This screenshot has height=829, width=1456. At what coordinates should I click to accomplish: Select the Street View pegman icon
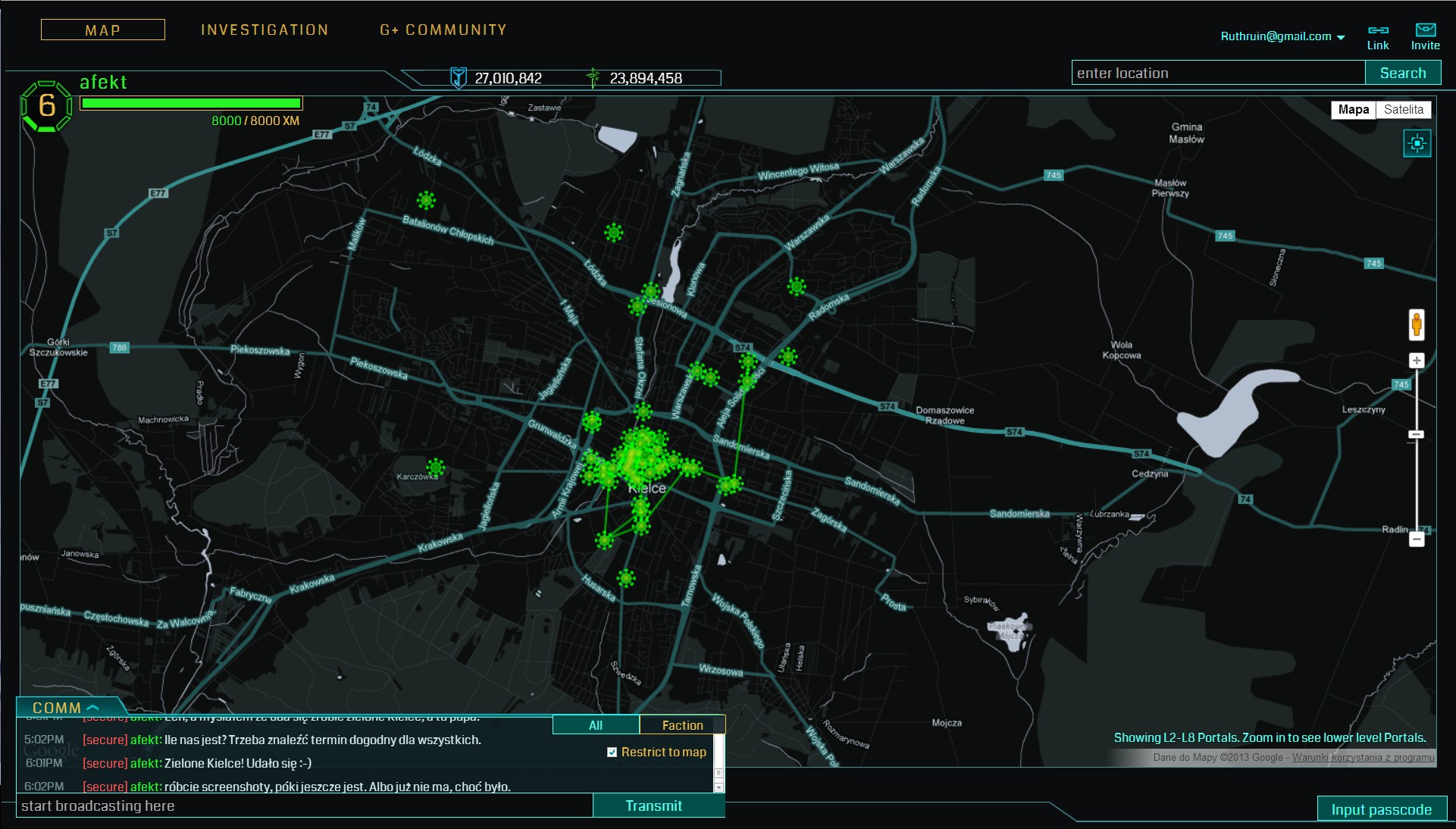(1416, 325)
